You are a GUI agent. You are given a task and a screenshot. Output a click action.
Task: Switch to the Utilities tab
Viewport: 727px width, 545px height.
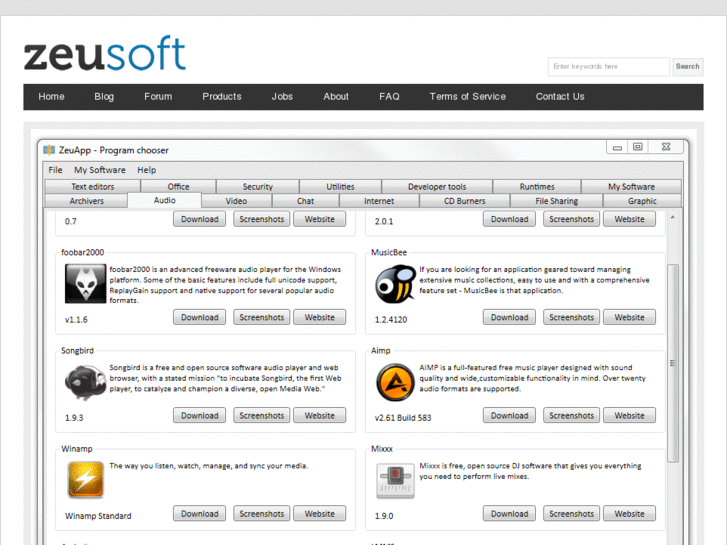click(x=340, y=186)
